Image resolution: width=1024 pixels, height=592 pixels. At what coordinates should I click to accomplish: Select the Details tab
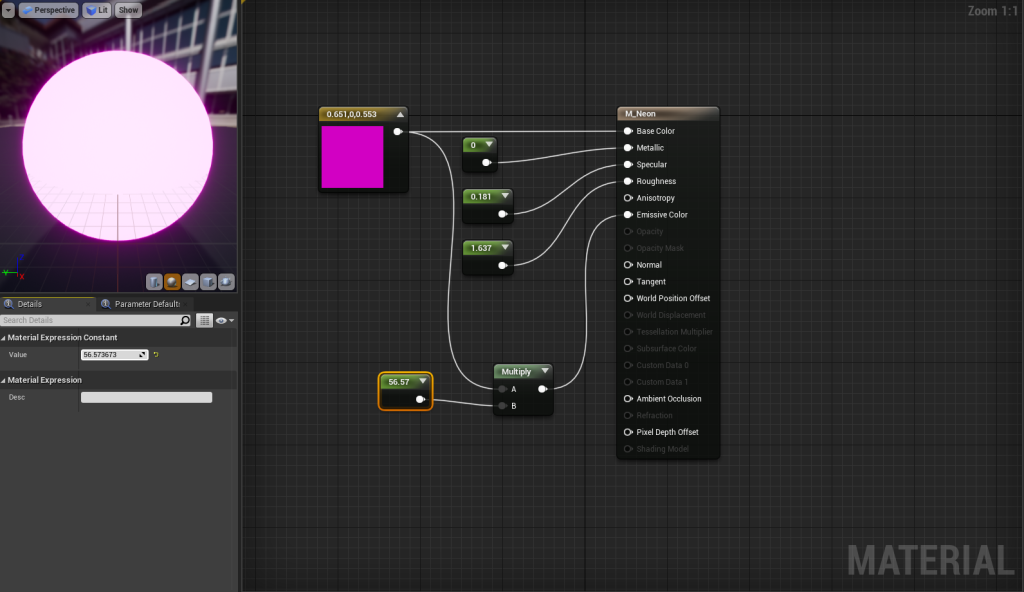(x=30, y=304)
